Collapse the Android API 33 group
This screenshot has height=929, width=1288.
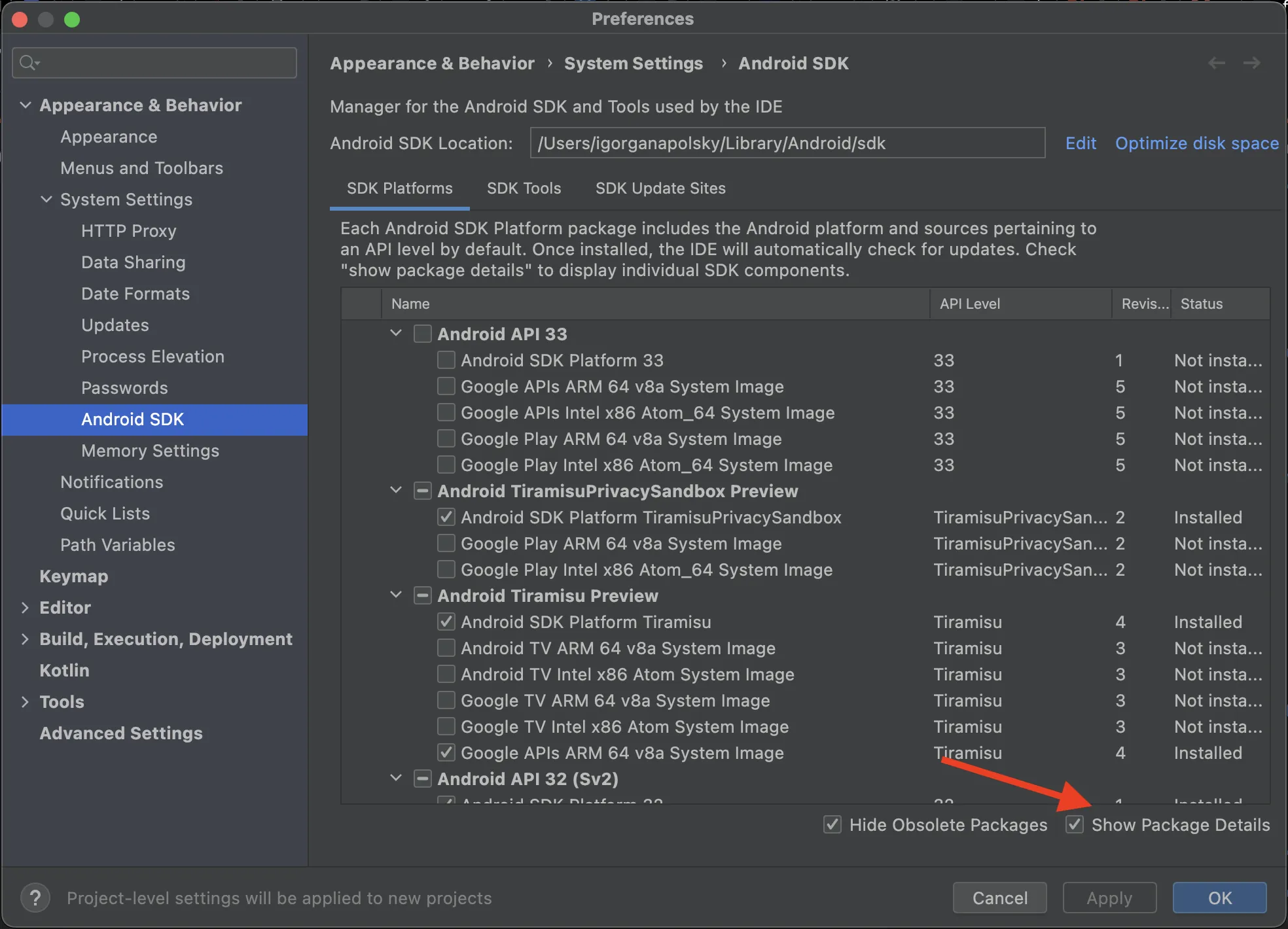point(396,333)
